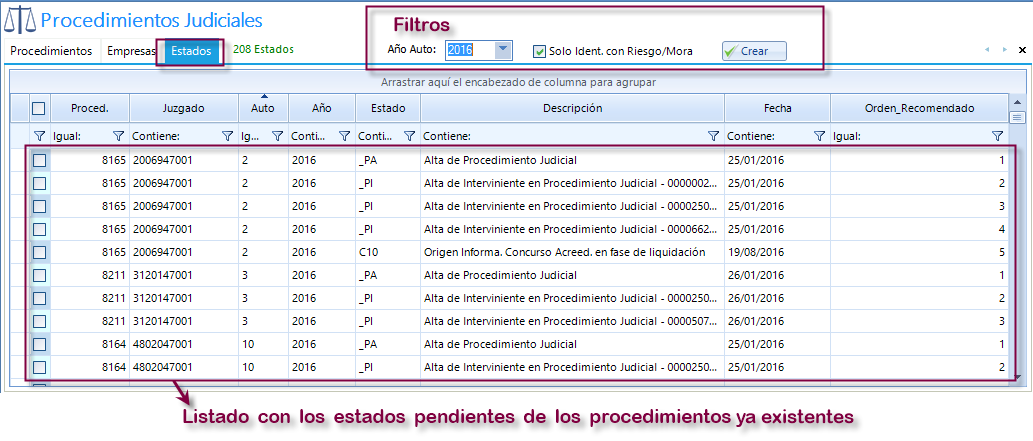The height and width of the screenshot is (441, 1033).
Task: Click the Crear button
Action: point(754,51)
